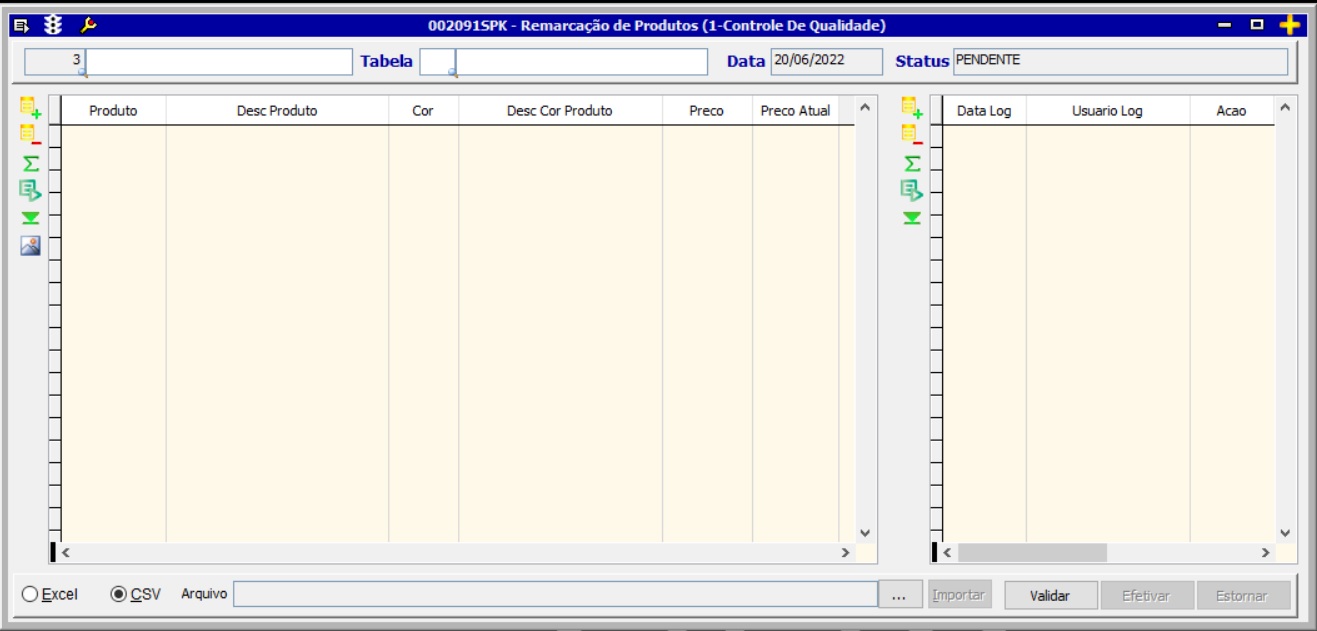Click the sum icon beside the log grid

point(911,163)
